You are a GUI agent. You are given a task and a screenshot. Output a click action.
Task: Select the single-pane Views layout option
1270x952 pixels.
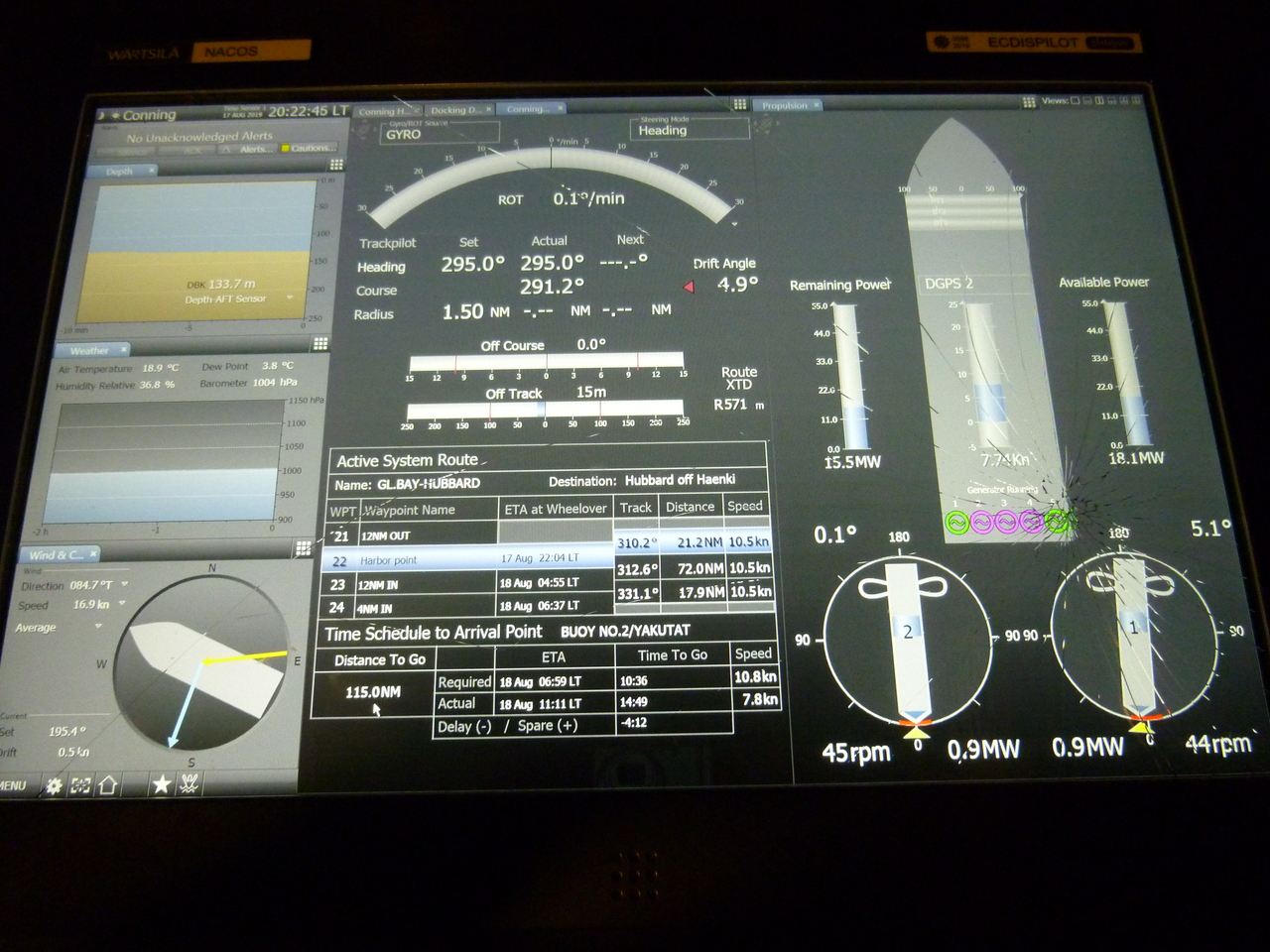[x=1075, y=101]
